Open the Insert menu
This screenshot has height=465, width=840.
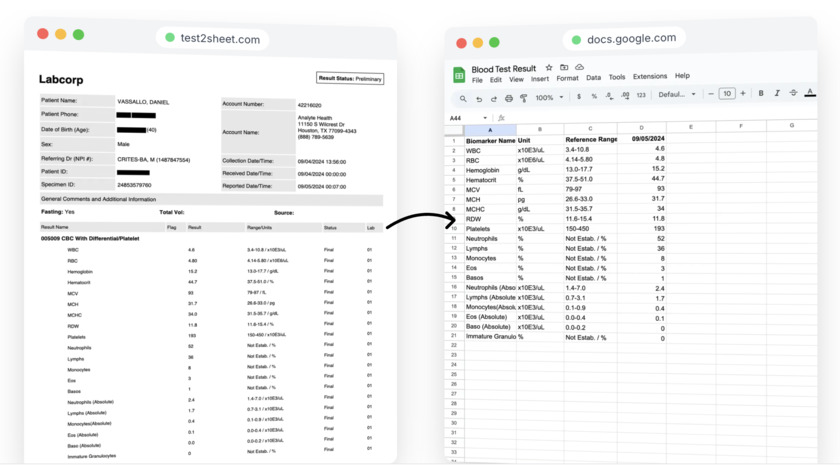coord(540,79)
